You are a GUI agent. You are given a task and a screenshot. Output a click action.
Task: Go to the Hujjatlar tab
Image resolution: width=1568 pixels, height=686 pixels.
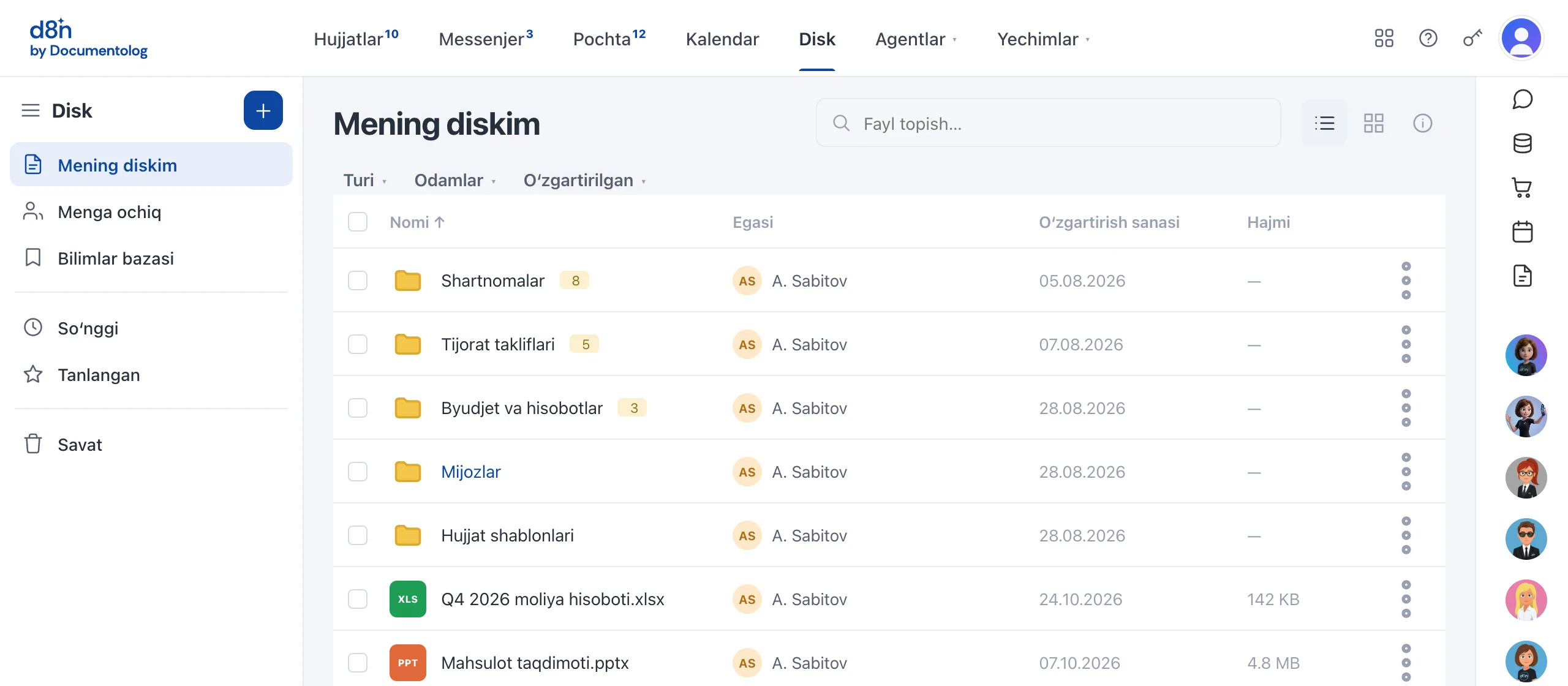tap(356, 39)
